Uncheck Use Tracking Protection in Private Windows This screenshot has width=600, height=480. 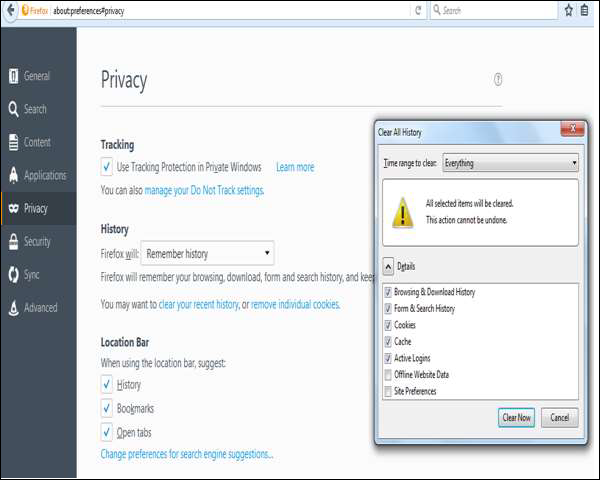pos(107,167)
